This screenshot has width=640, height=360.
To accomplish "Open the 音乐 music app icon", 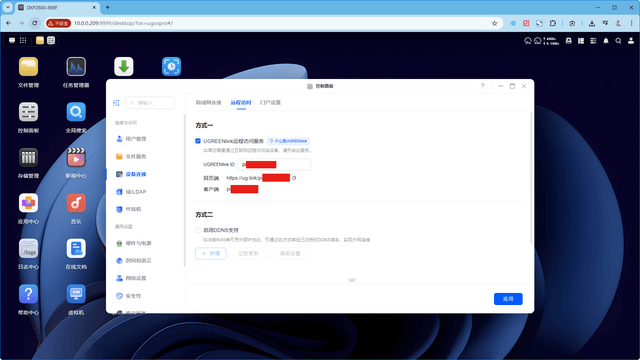I will coord(76,203).
